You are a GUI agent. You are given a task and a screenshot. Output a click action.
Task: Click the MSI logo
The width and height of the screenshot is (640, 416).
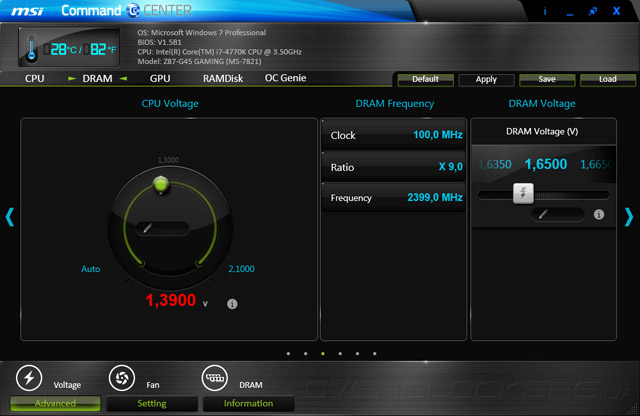pyautogui.click(x=27, y=11)
